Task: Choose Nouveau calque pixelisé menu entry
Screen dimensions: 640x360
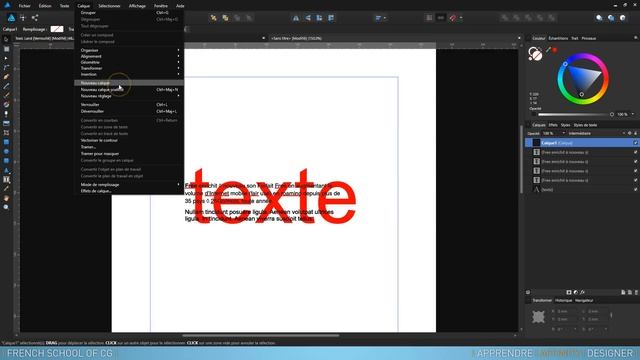Action: (129, 89)
